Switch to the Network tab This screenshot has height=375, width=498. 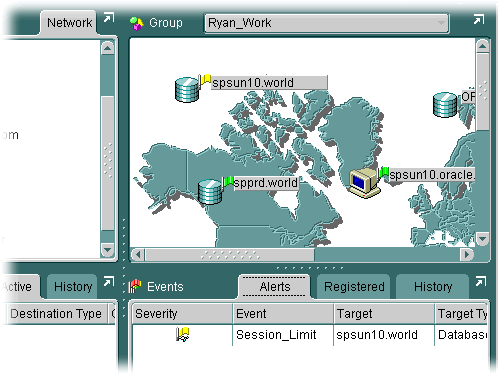[x=69, y=23]
